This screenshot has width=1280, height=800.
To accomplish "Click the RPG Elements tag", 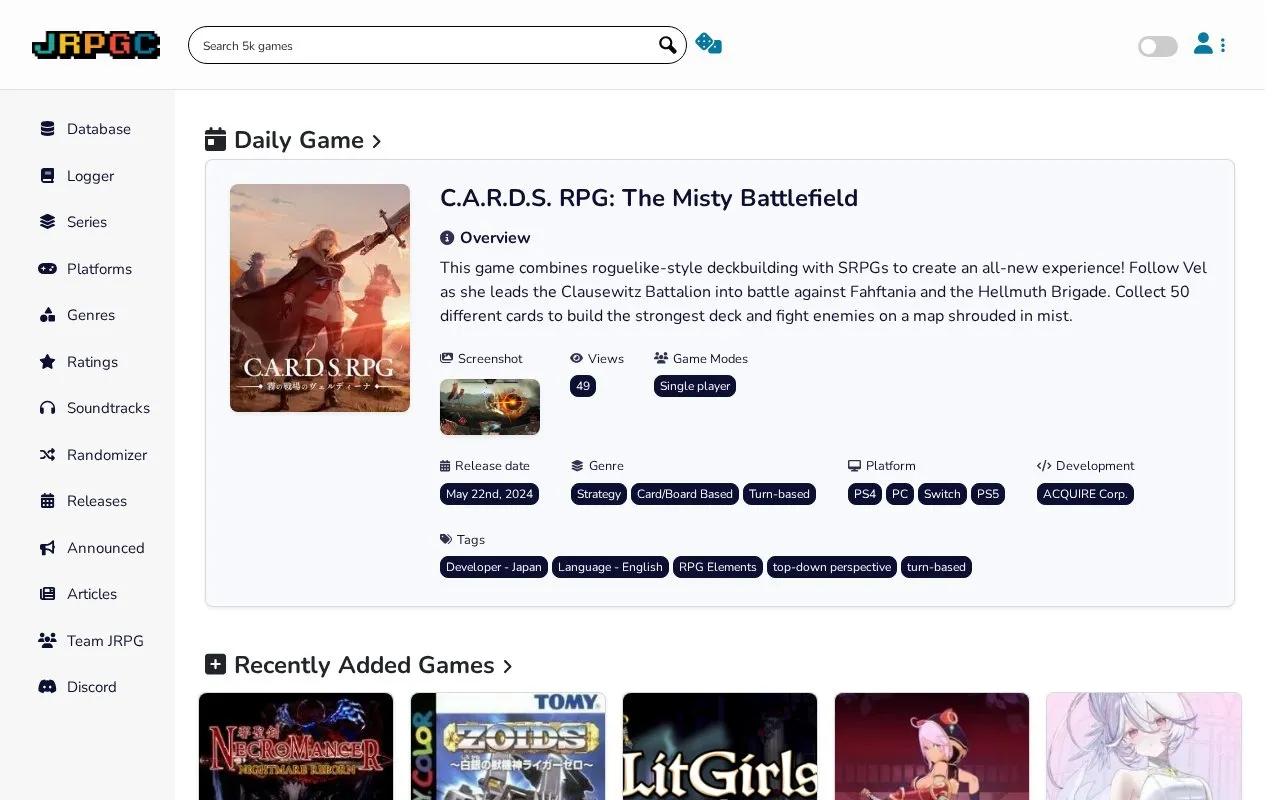I will pos(718,567).
